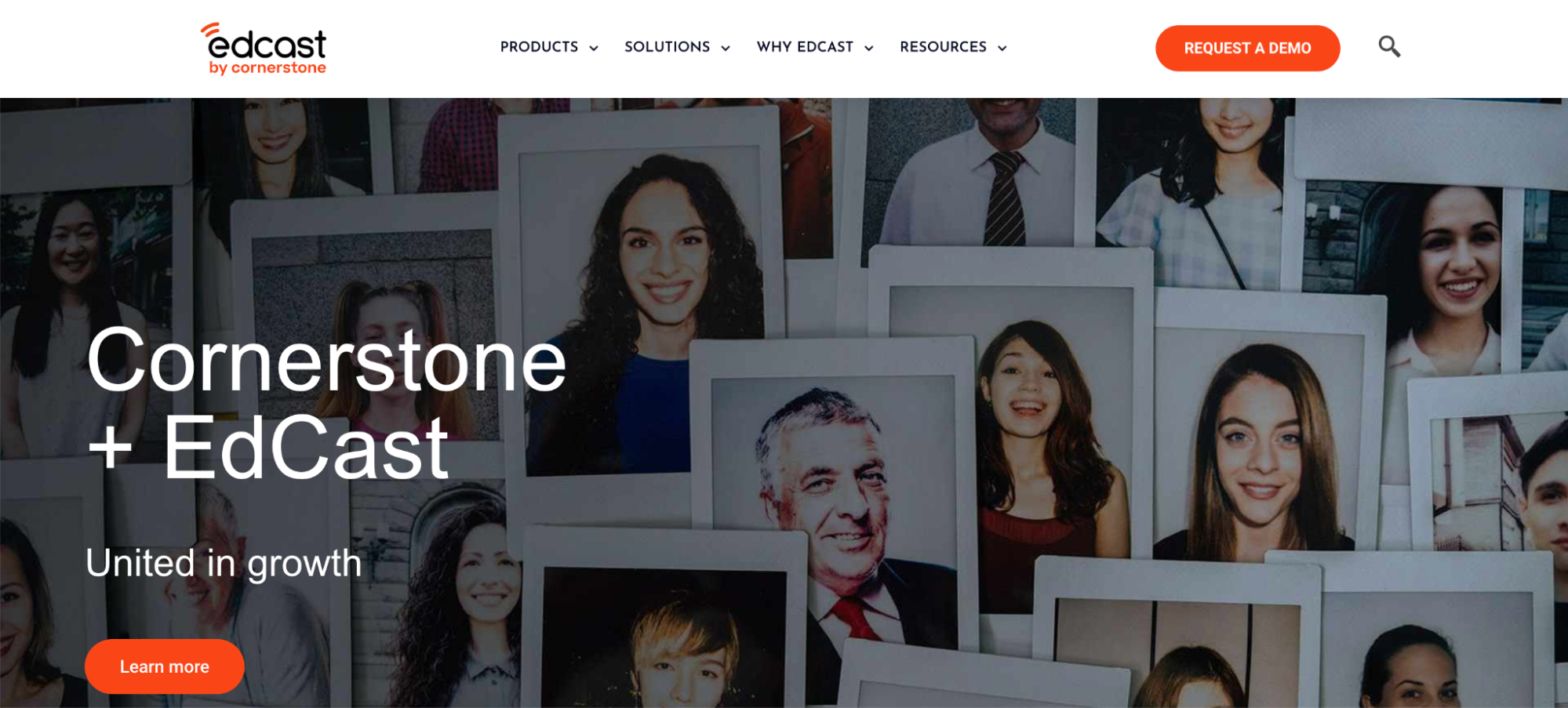Screen dimensions: 1568x708
Task: Expand the Products chevron arrow
Action: pyautogui.click(x=594, y=49)
